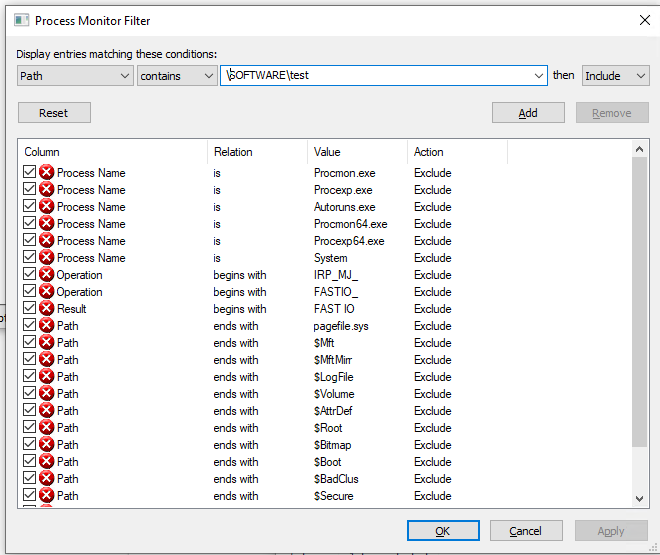Click the scrollbar down arrow

coord(639,499)
